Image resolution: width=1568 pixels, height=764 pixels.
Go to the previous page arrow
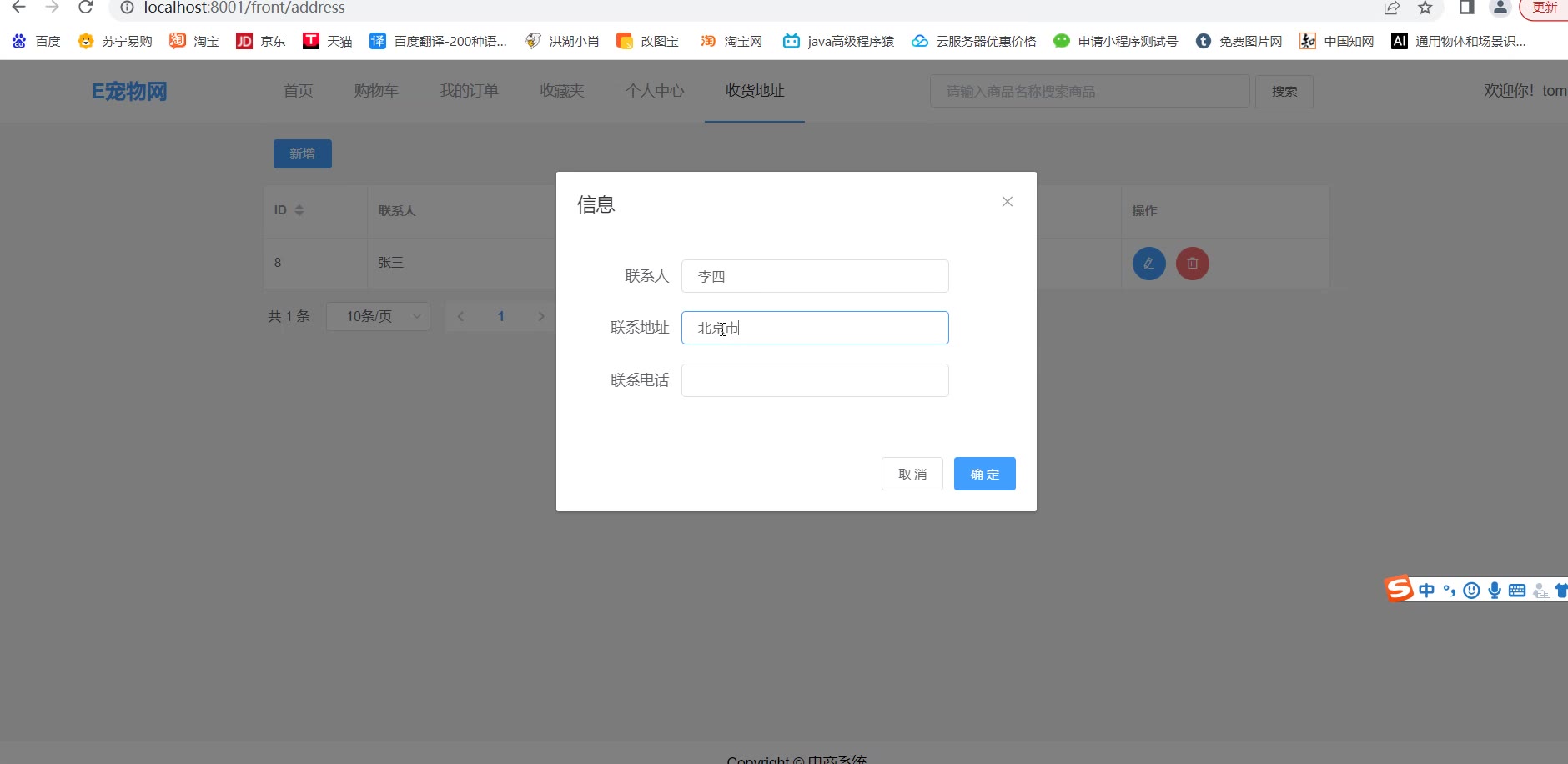pyautogui.click(x=460, y=316)
